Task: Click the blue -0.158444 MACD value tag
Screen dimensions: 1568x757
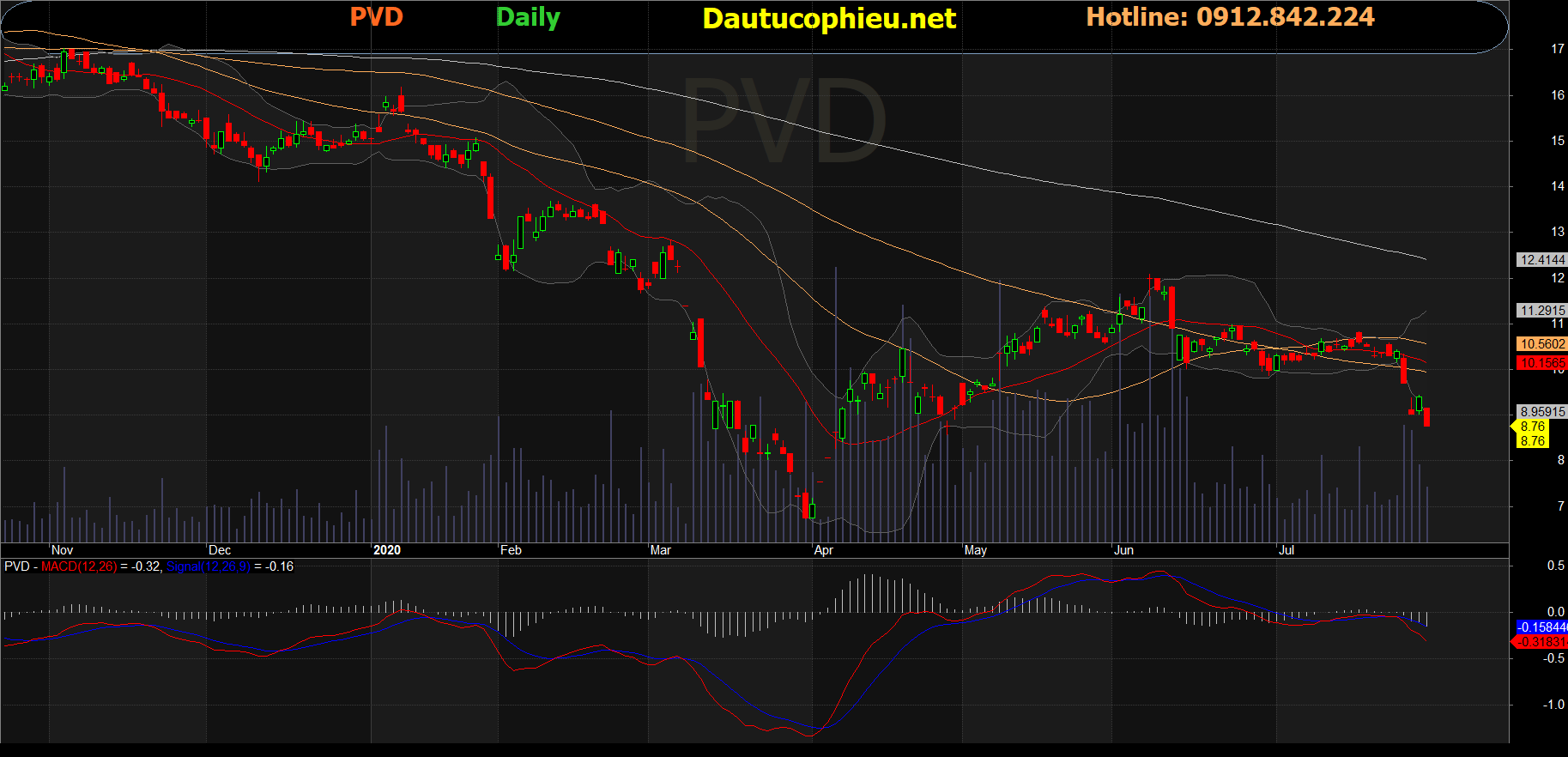Action: [1541, 627]
